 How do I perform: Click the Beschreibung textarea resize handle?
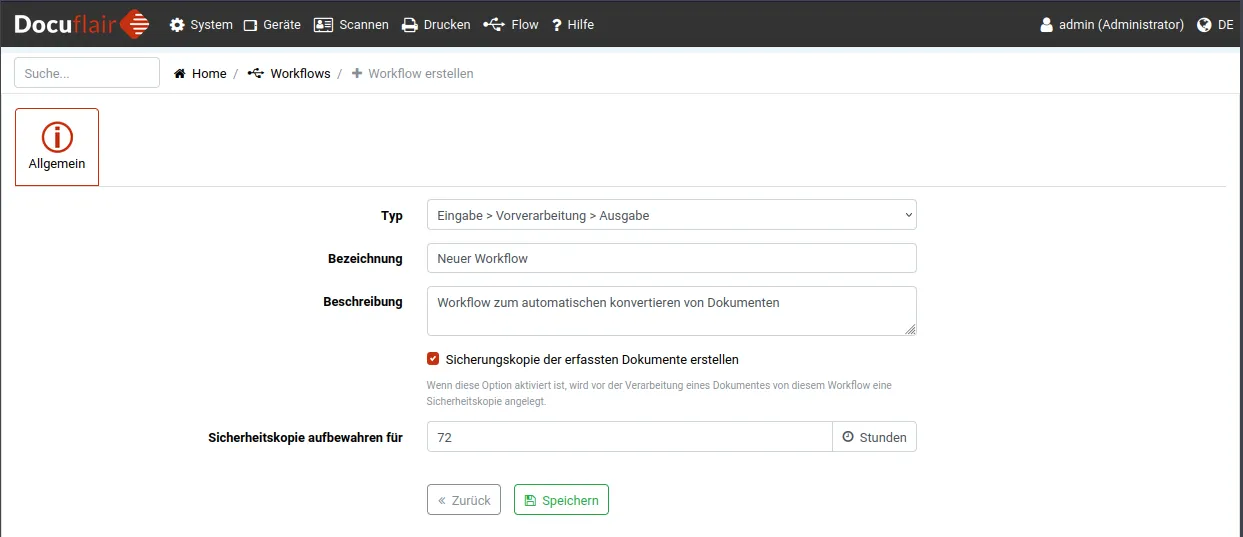(910, 329)
